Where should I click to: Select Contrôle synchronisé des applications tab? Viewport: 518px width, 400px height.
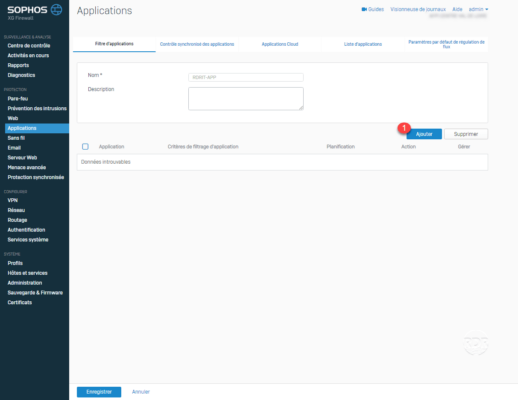pyautogui.click(x=197, y=44)
